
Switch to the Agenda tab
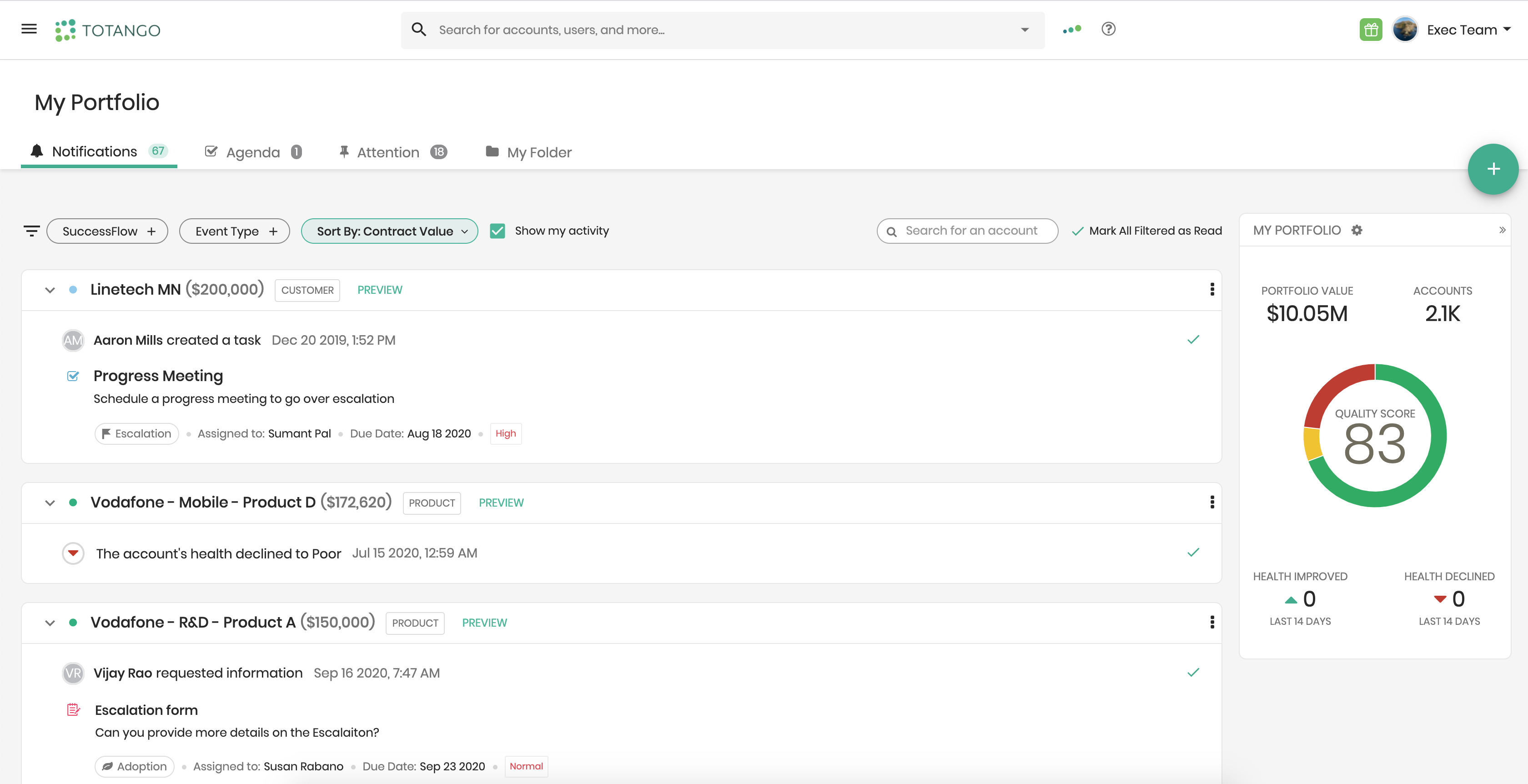coord(253,152)
